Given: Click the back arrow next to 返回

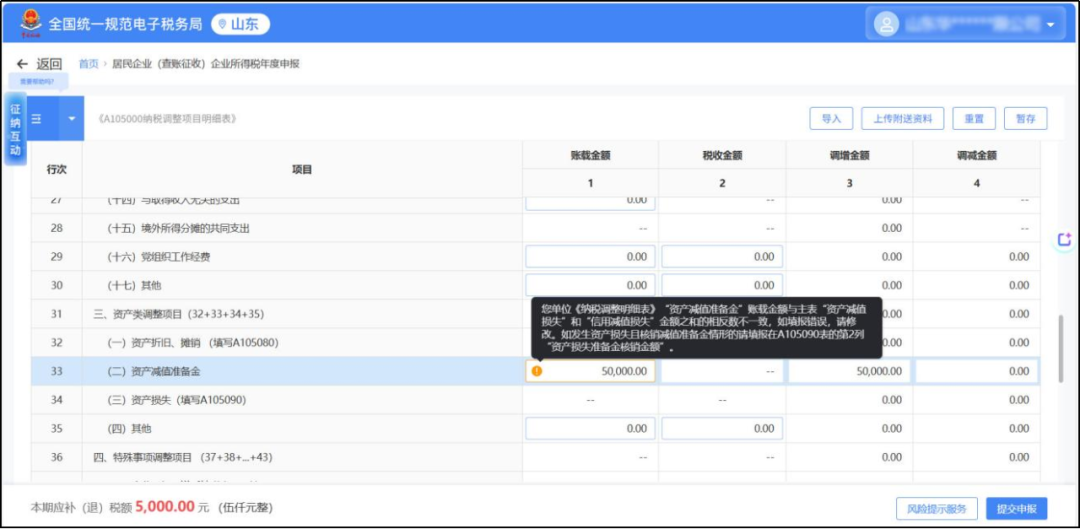Looking at the screenshot, I should (22, 64).
